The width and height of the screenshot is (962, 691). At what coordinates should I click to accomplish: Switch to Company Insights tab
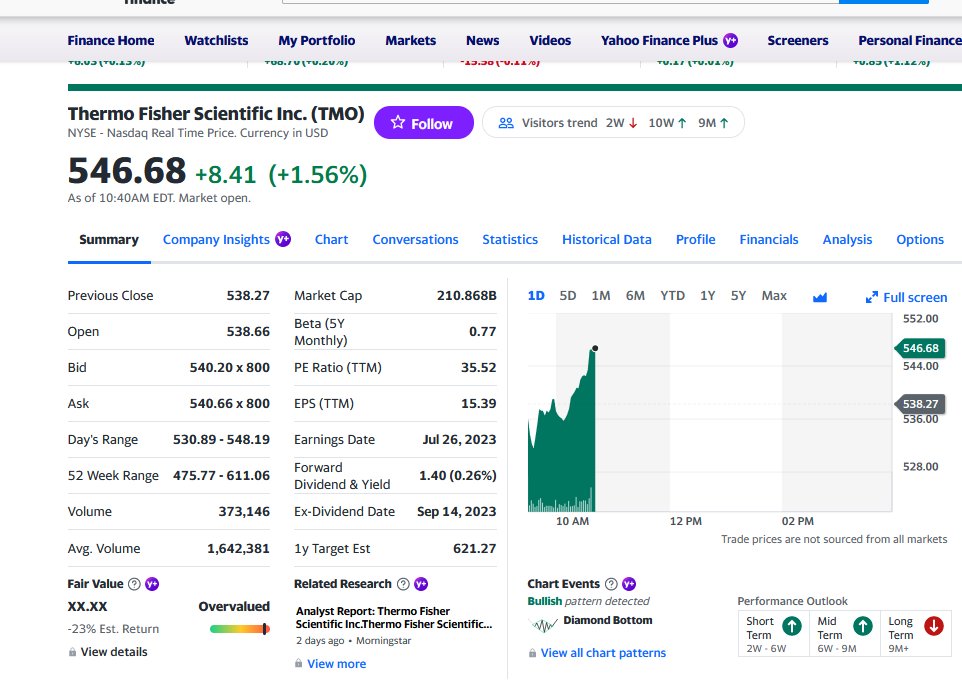click(216, 239)
